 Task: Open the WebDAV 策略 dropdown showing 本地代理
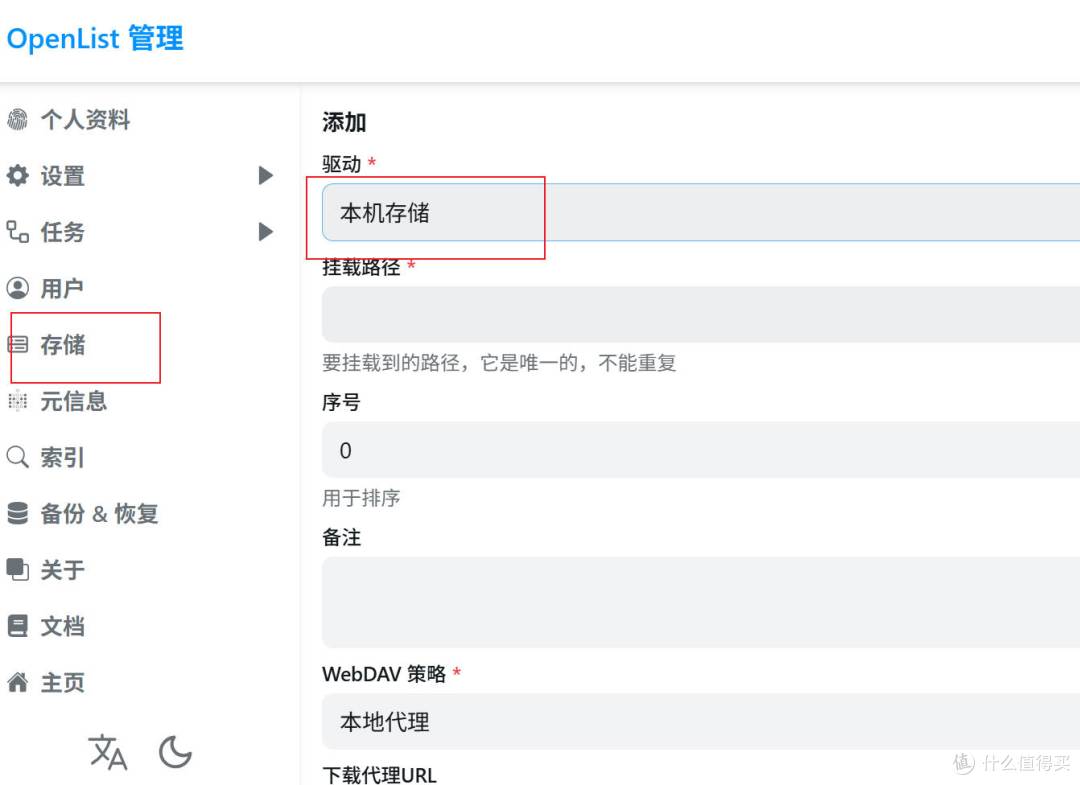tap(600, 722)
